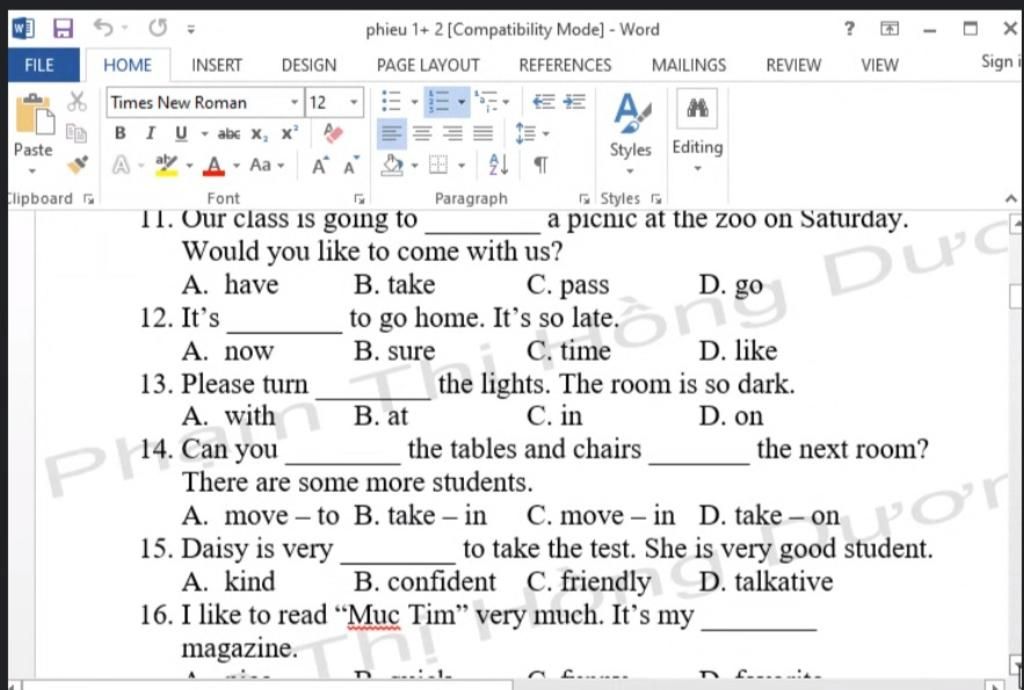Open the font size 12 dropdown
Image resolution: width=1024 pixels, height=690 pixels.
coord(353,102)
